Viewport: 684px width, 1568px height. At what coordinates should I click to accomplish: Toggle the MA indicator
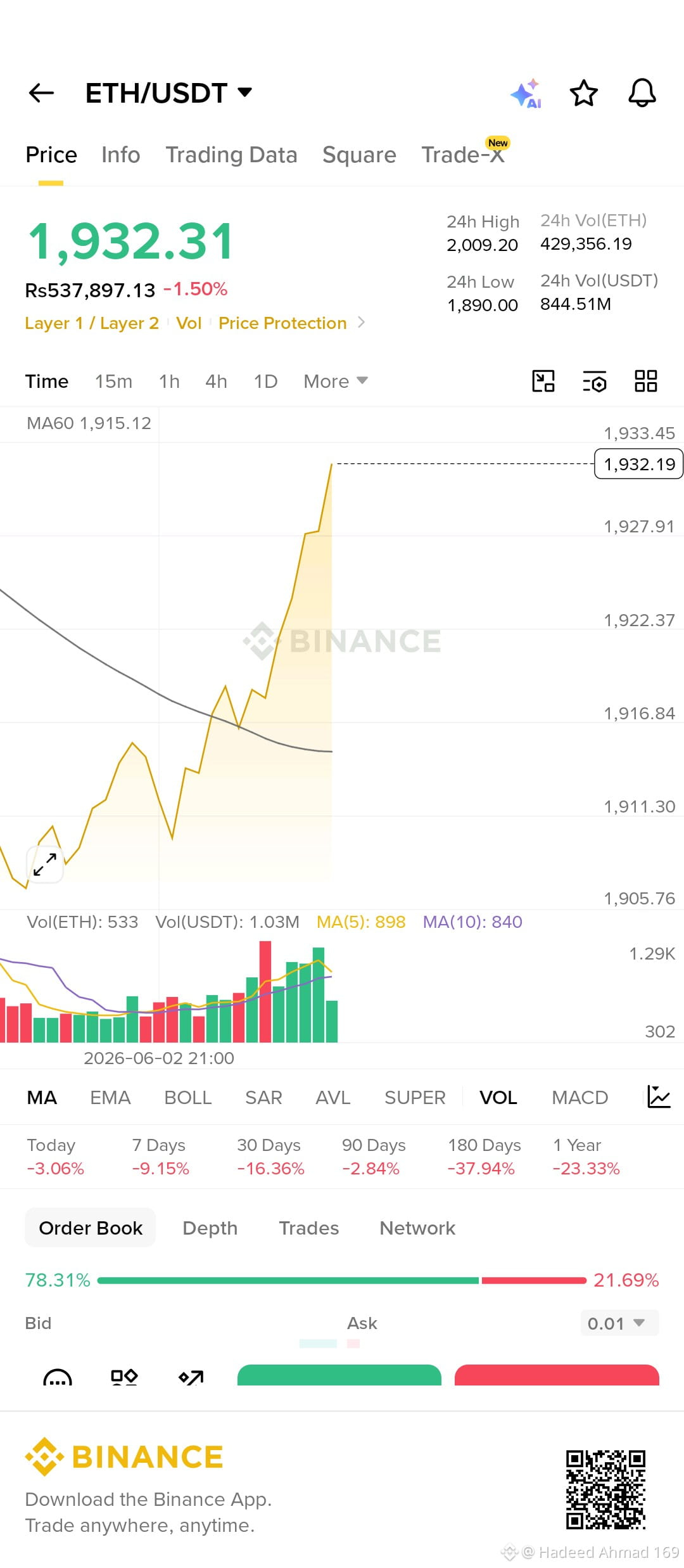(42, 1098)
